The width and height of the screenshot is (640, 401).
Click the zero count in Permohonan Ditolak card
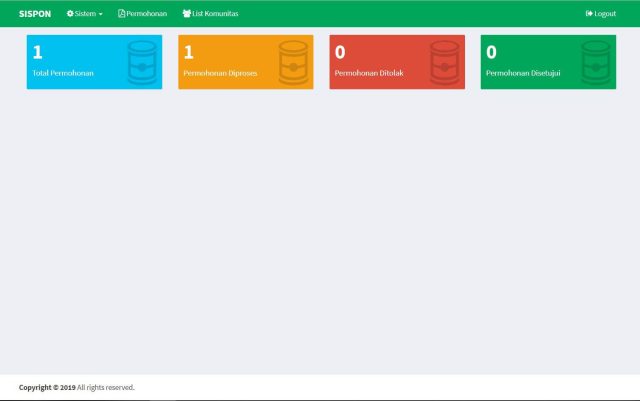[340, 52]
